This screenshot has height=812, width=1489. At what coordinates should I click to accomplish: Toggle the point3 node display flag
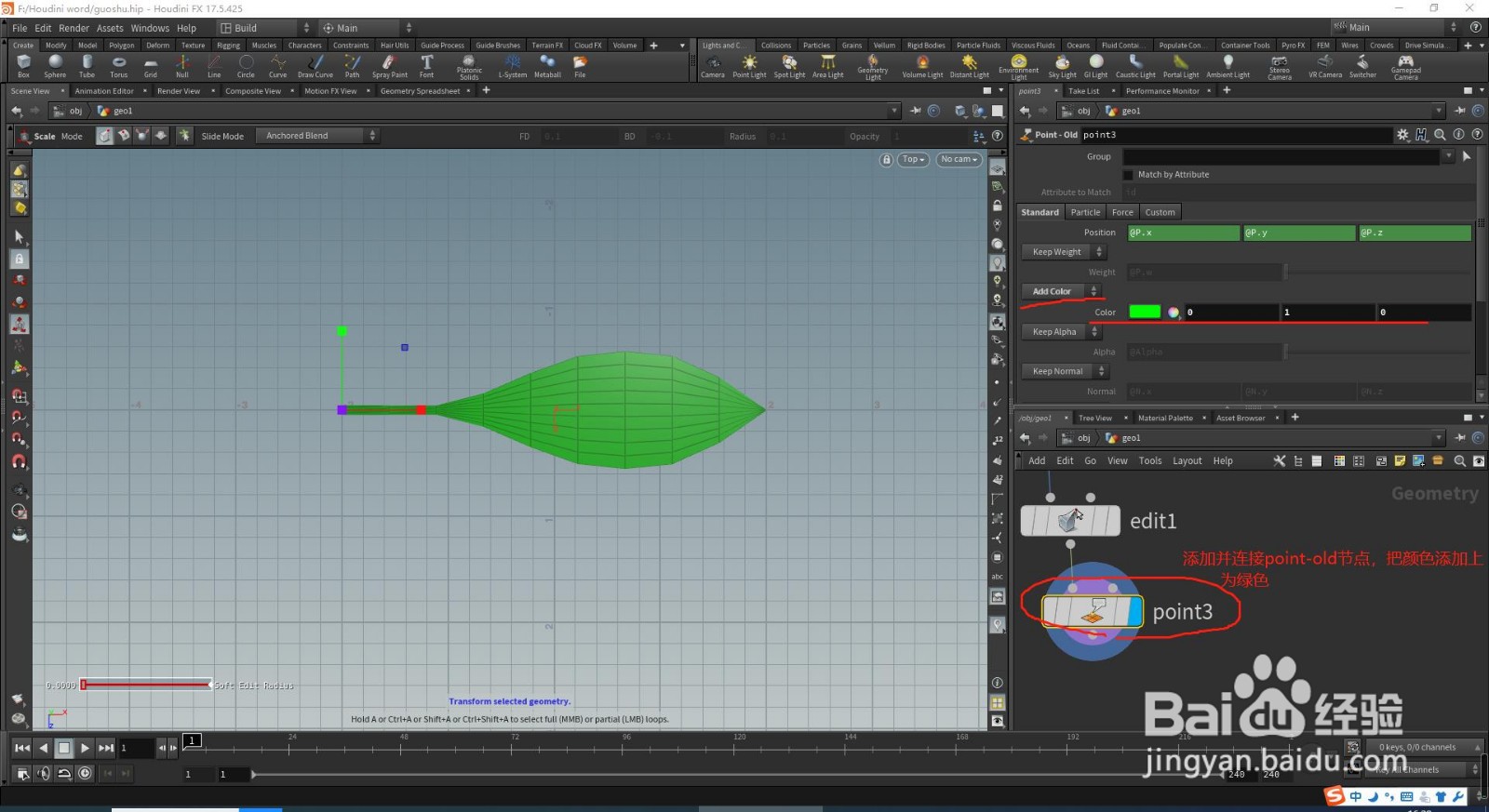1134,611
